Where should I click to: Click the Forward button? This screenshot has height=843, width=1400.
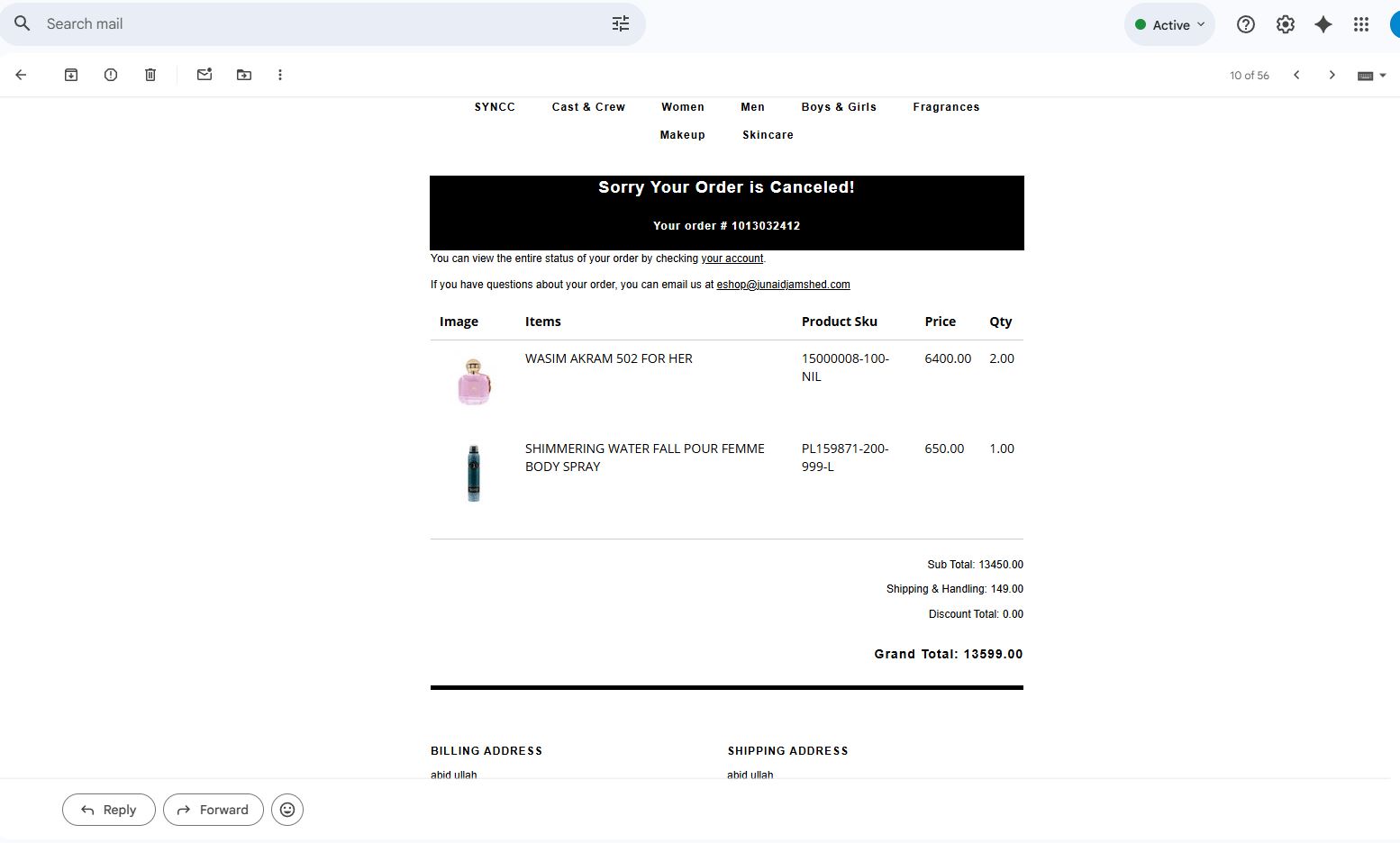click(x=214, y=810)
